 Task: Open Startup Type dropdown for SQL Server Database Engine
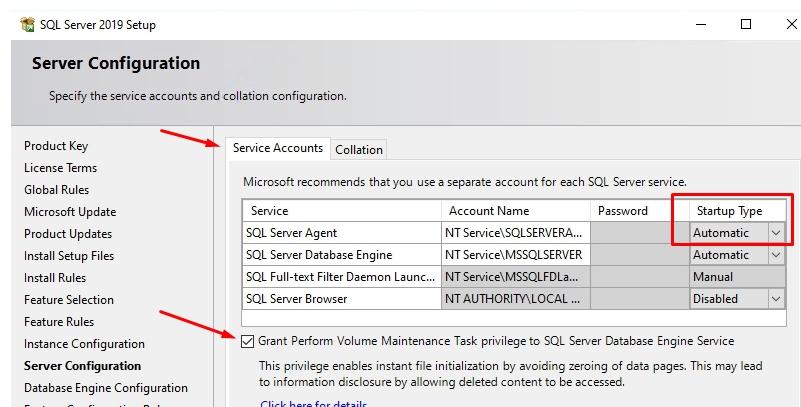[776, 255]
